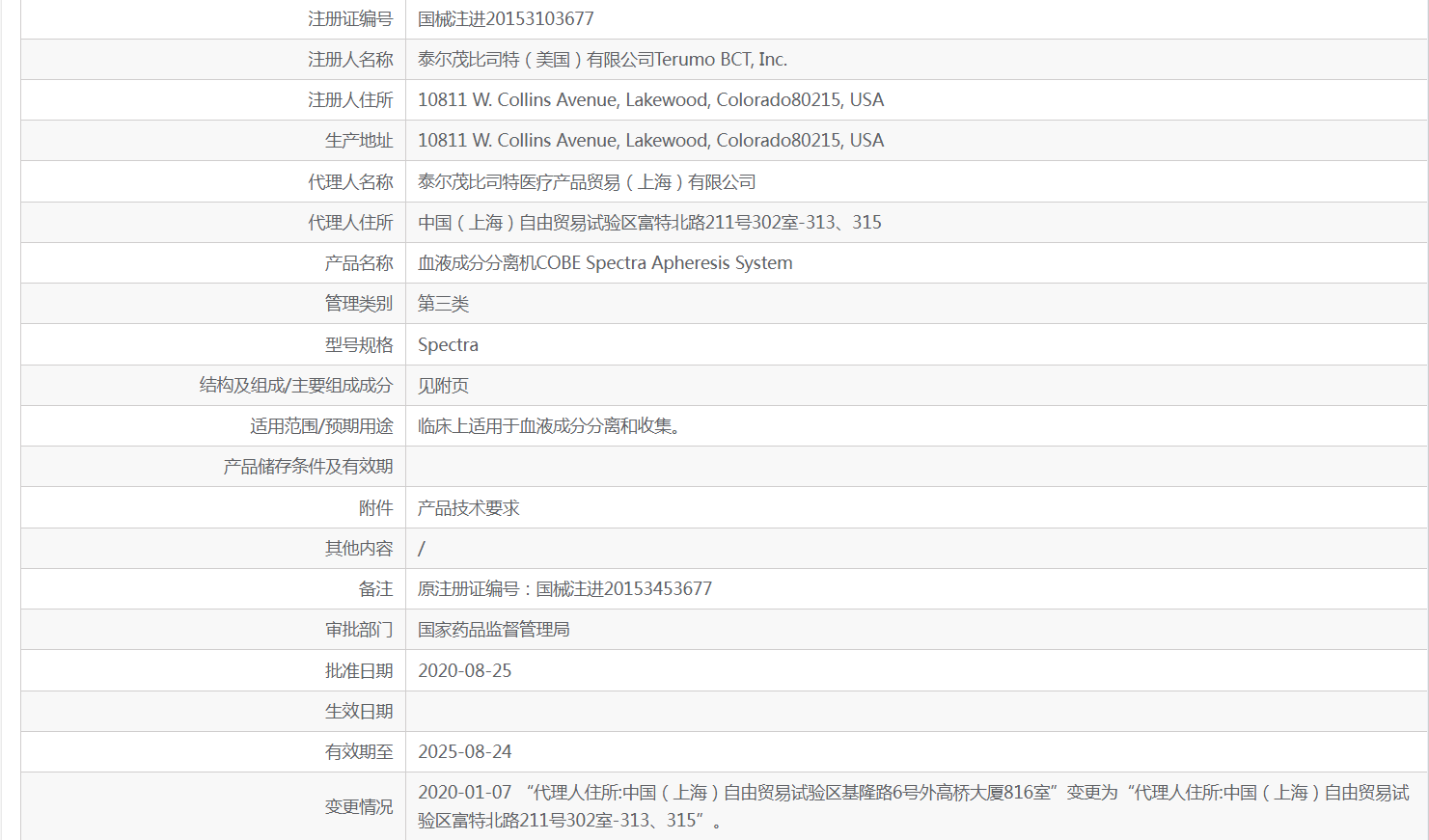Click the label 代理人住所
Viewport: 1429px width, 840px height.
click(350, 222)
